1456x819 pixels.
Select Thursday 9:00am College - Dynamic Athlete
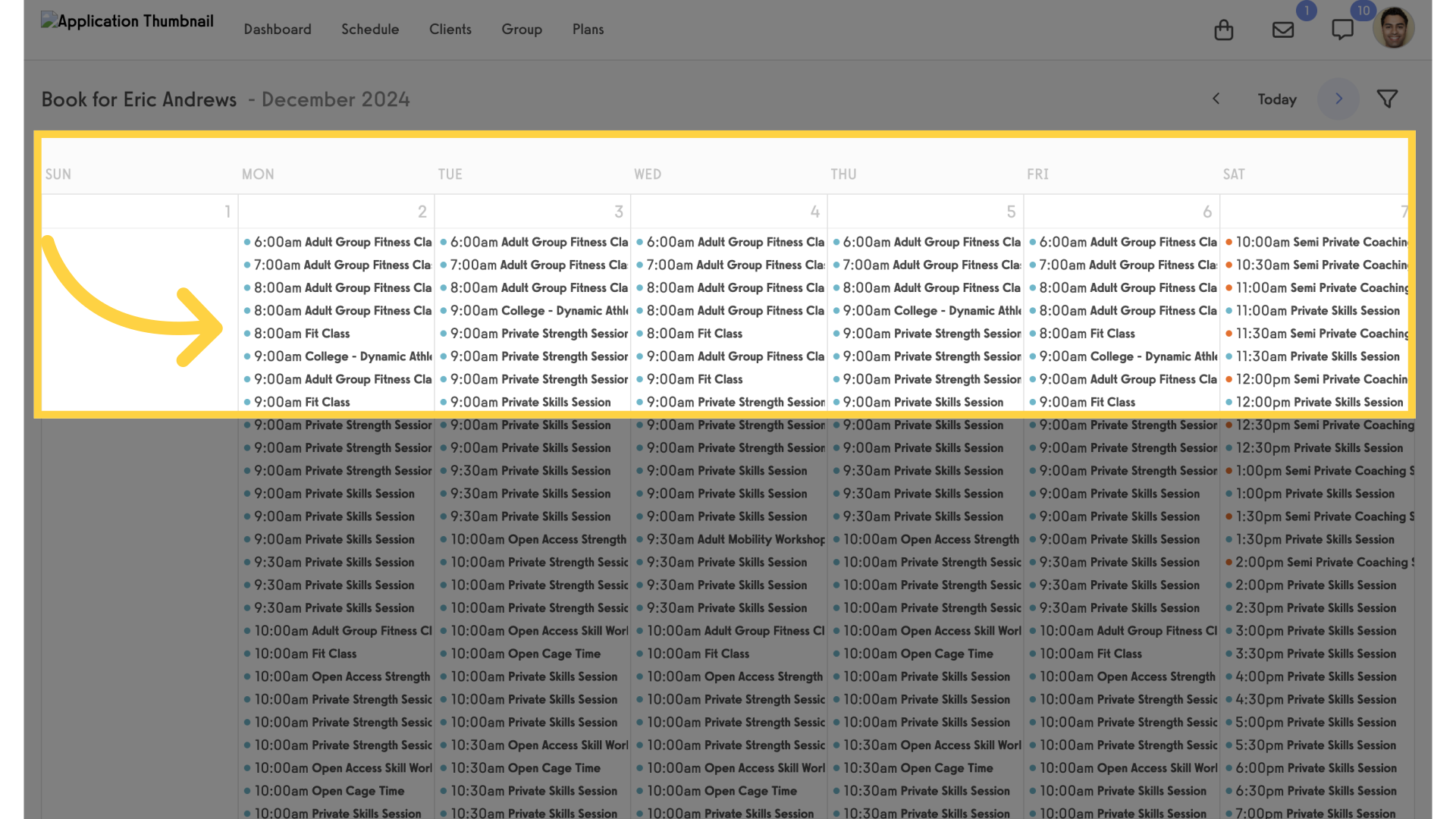(x=927, y=311)
